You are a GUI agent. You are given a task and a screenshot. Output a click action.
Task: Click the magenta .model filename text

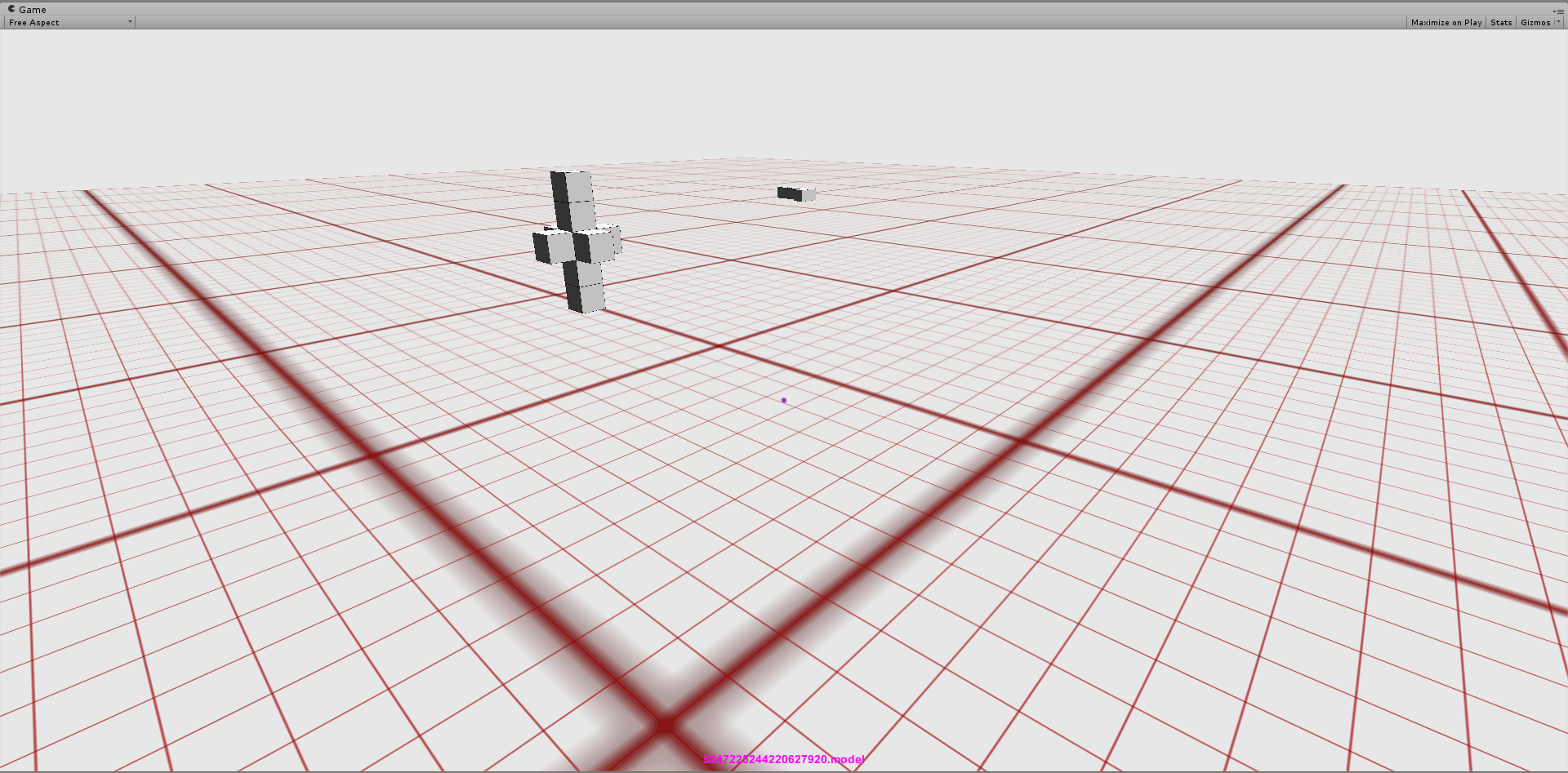[784, 759]
